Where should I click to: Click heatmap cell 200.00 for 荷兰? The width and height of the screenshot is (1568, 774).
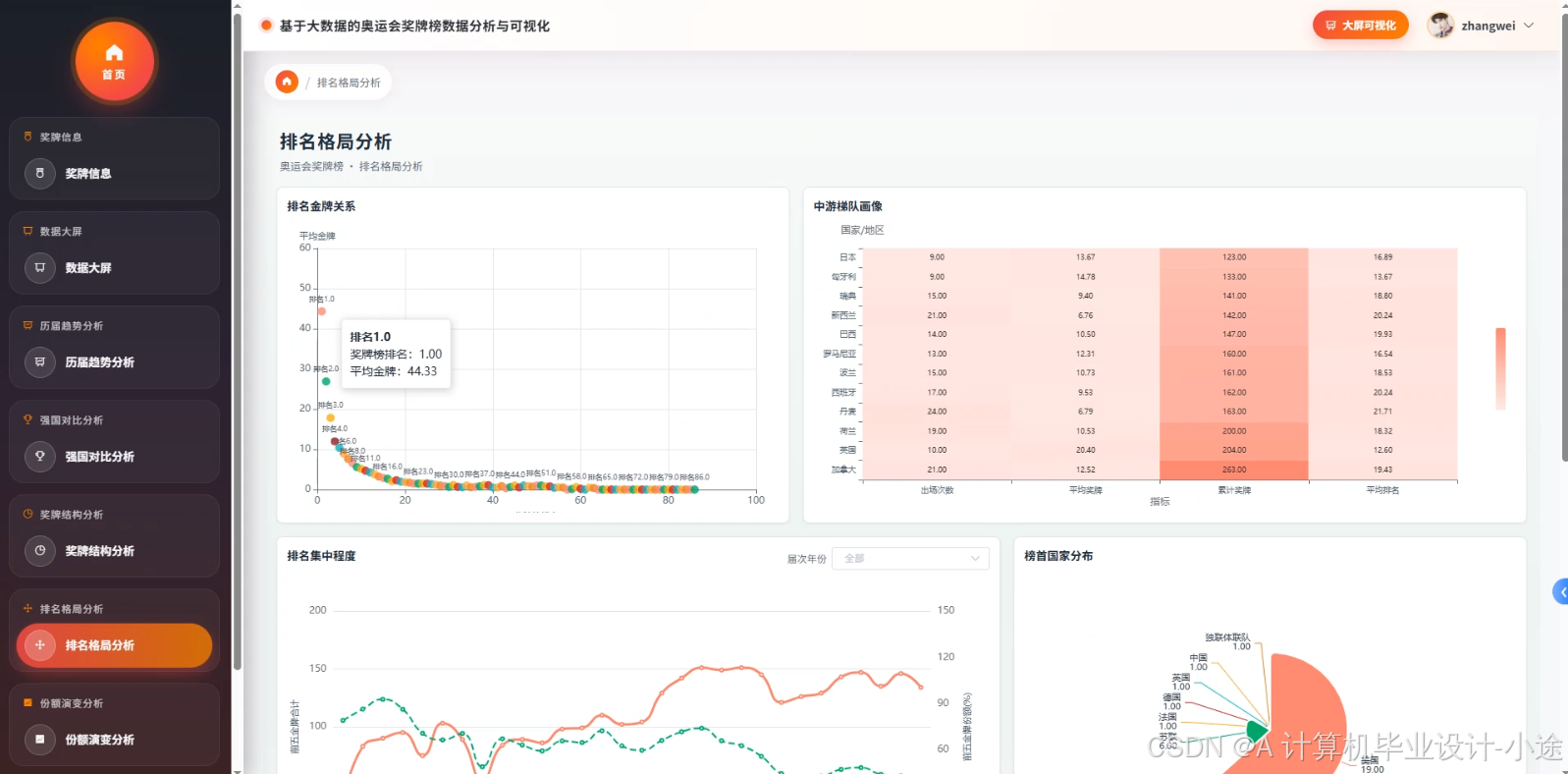tap(1234, 431)
